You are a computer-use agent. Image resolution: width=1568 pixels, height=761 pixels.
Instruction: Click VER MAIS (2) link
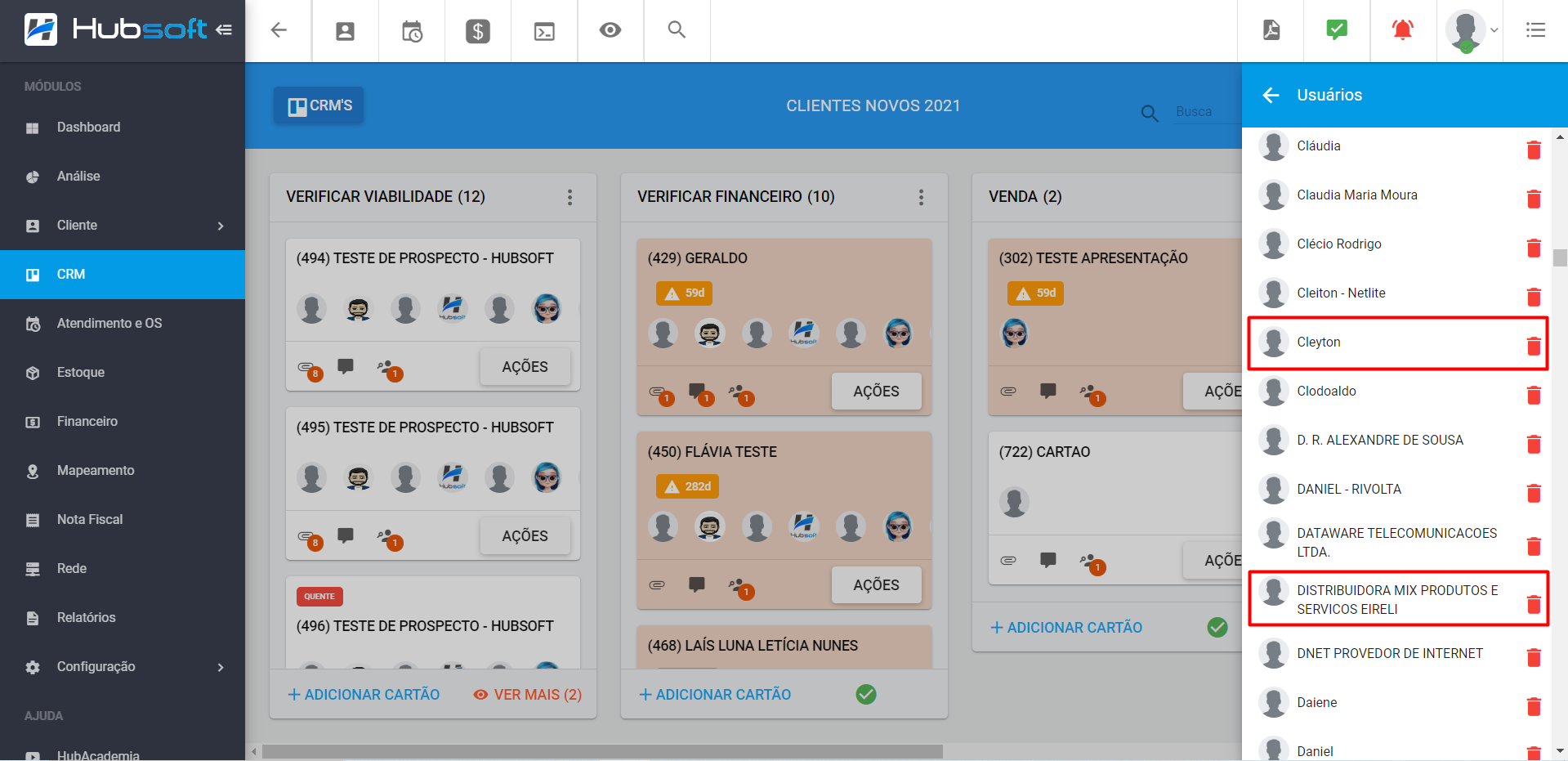click(x=528, y=695)
